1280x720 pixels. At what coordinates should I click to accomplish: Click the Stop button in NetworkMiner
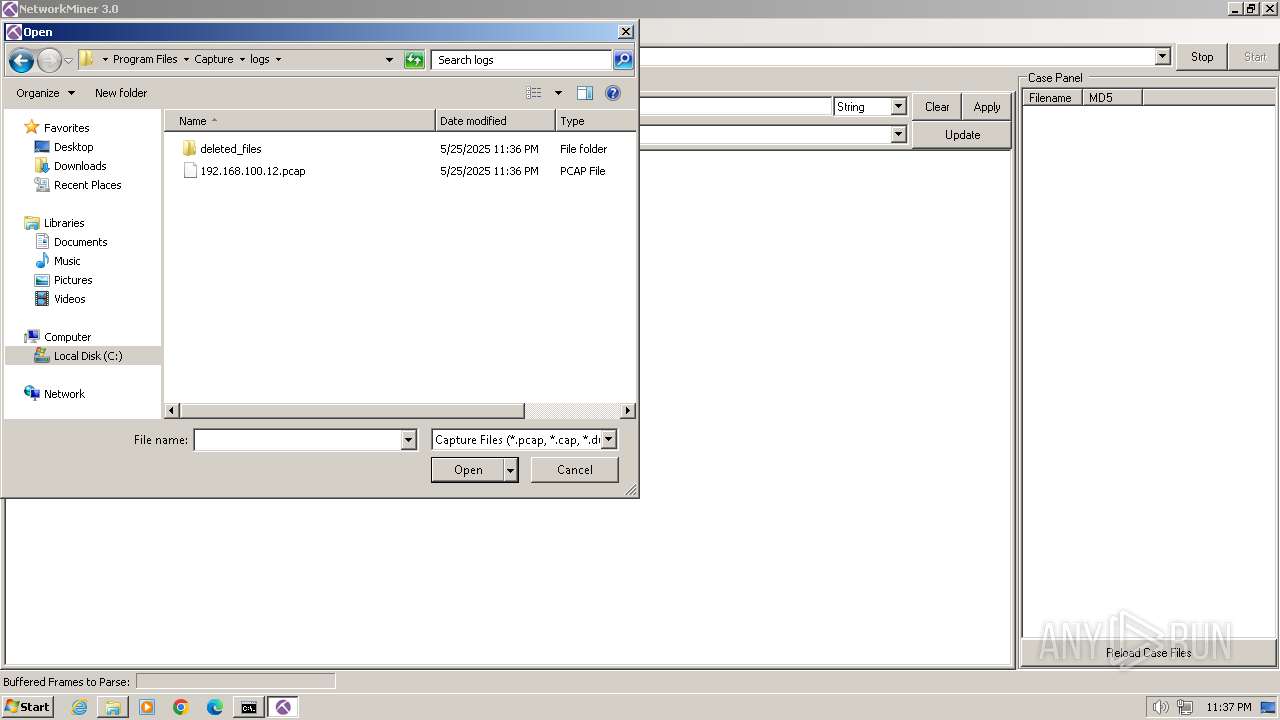click(x=1202, y=57)
